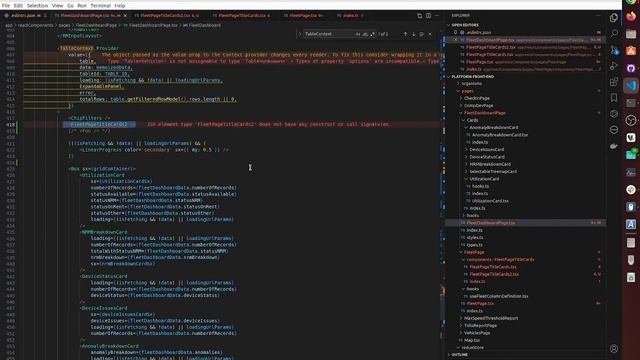Toggle Match Whole Word in find widget
This screenshot has width=640, height=360.
click(x=365, y=34)
